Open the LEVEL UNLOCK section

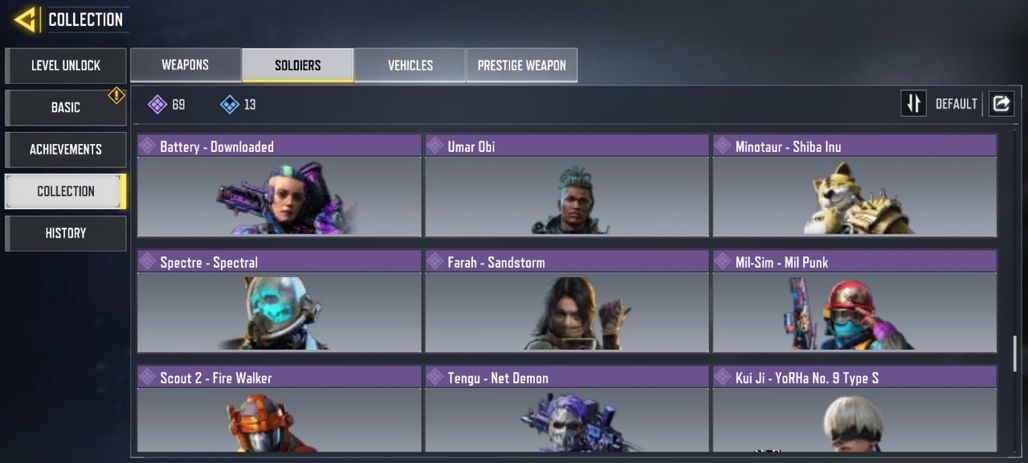point(66,66)
